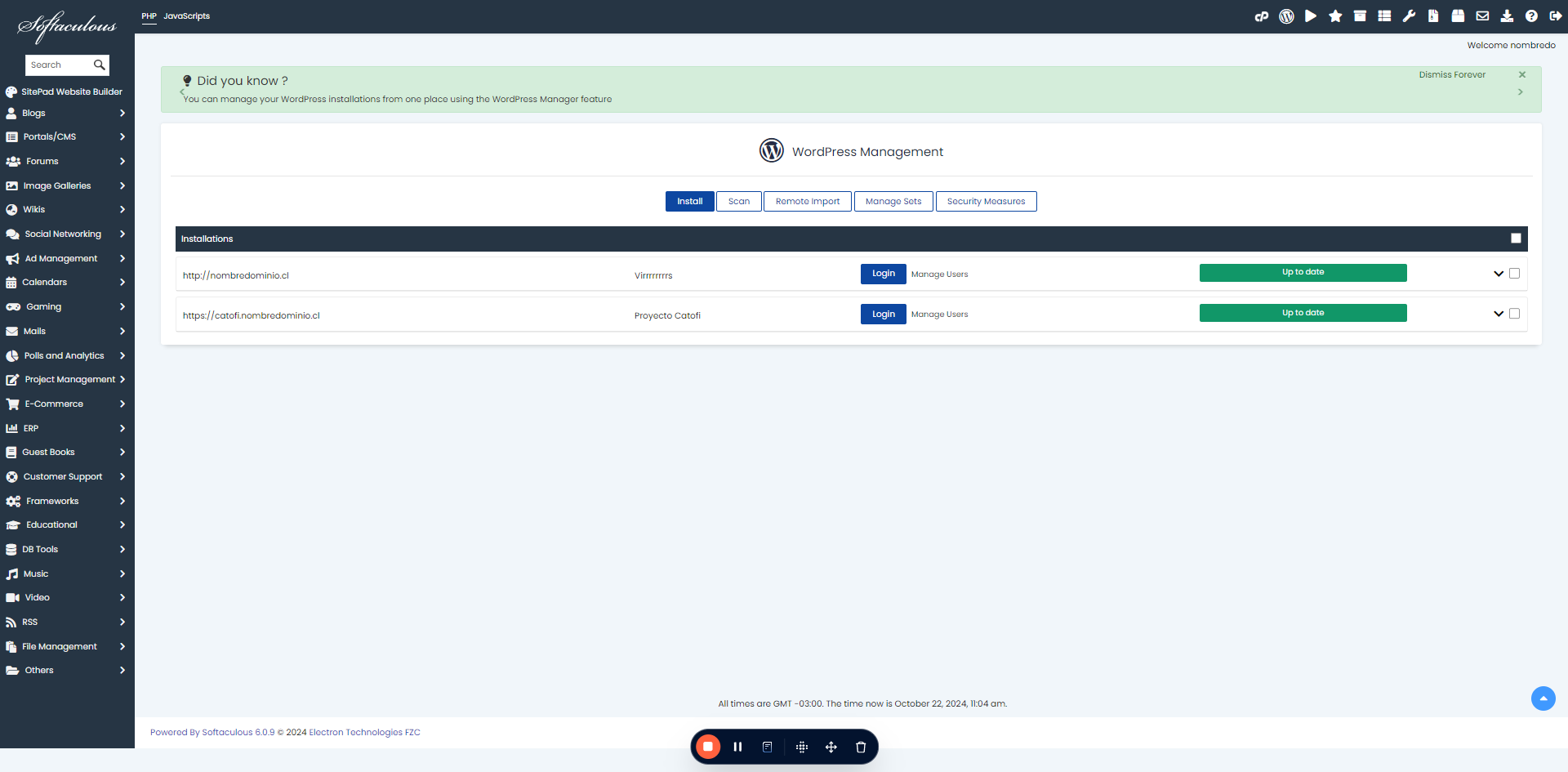This screenshot has width=1568, height=772.
Task: Click the help question mark icon
Action: click(x=1531, y=16)
